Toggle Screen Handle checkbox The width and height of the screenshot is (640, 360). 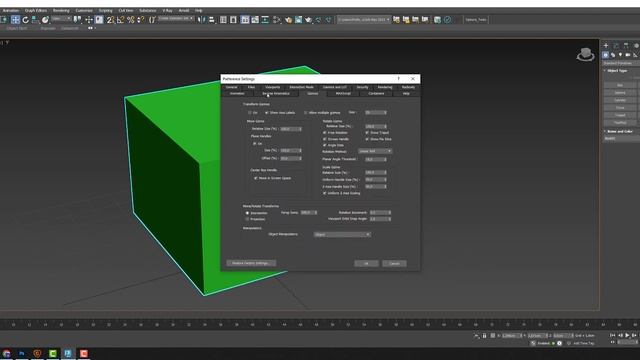pos(325,139)
